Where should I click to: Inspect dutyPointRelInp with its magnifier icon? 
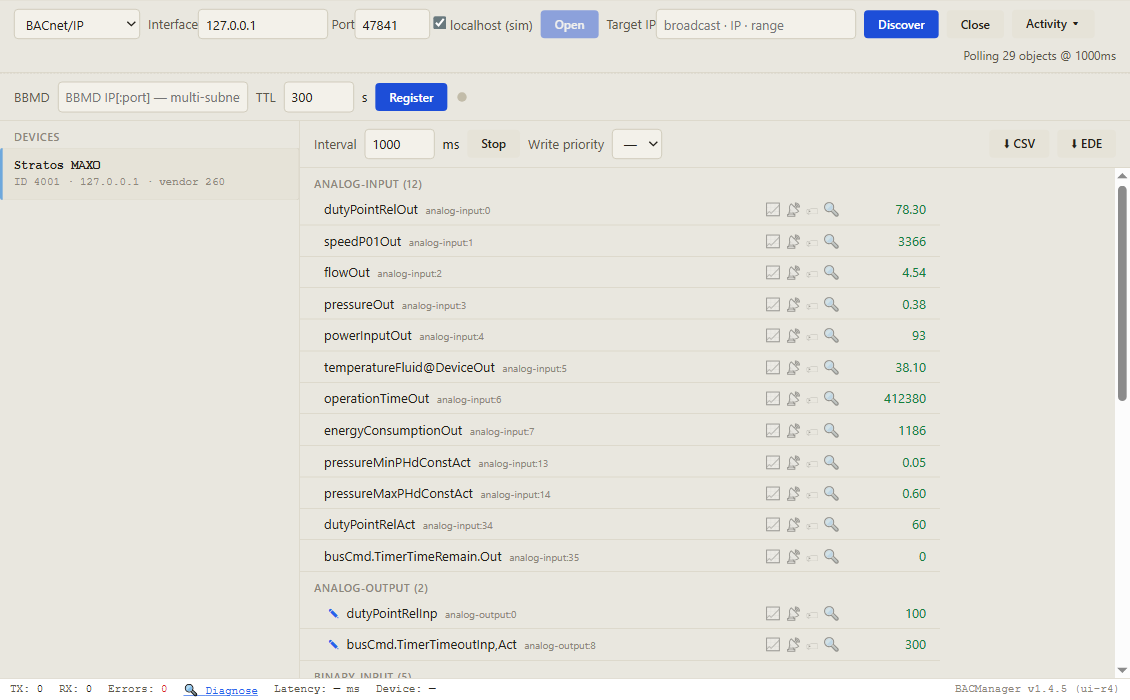832,613
